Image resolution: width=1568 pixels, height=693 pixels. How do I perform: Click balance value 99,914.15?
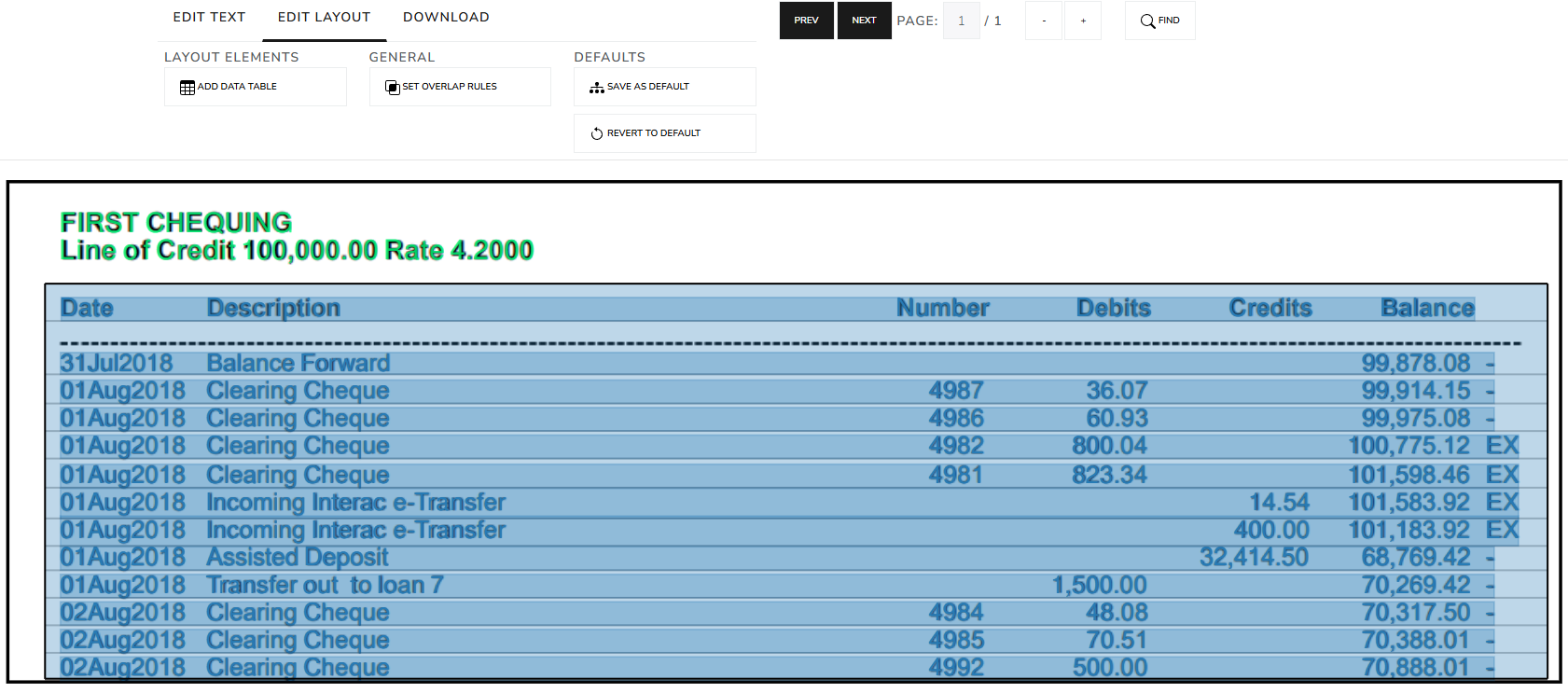[1416, 391]
